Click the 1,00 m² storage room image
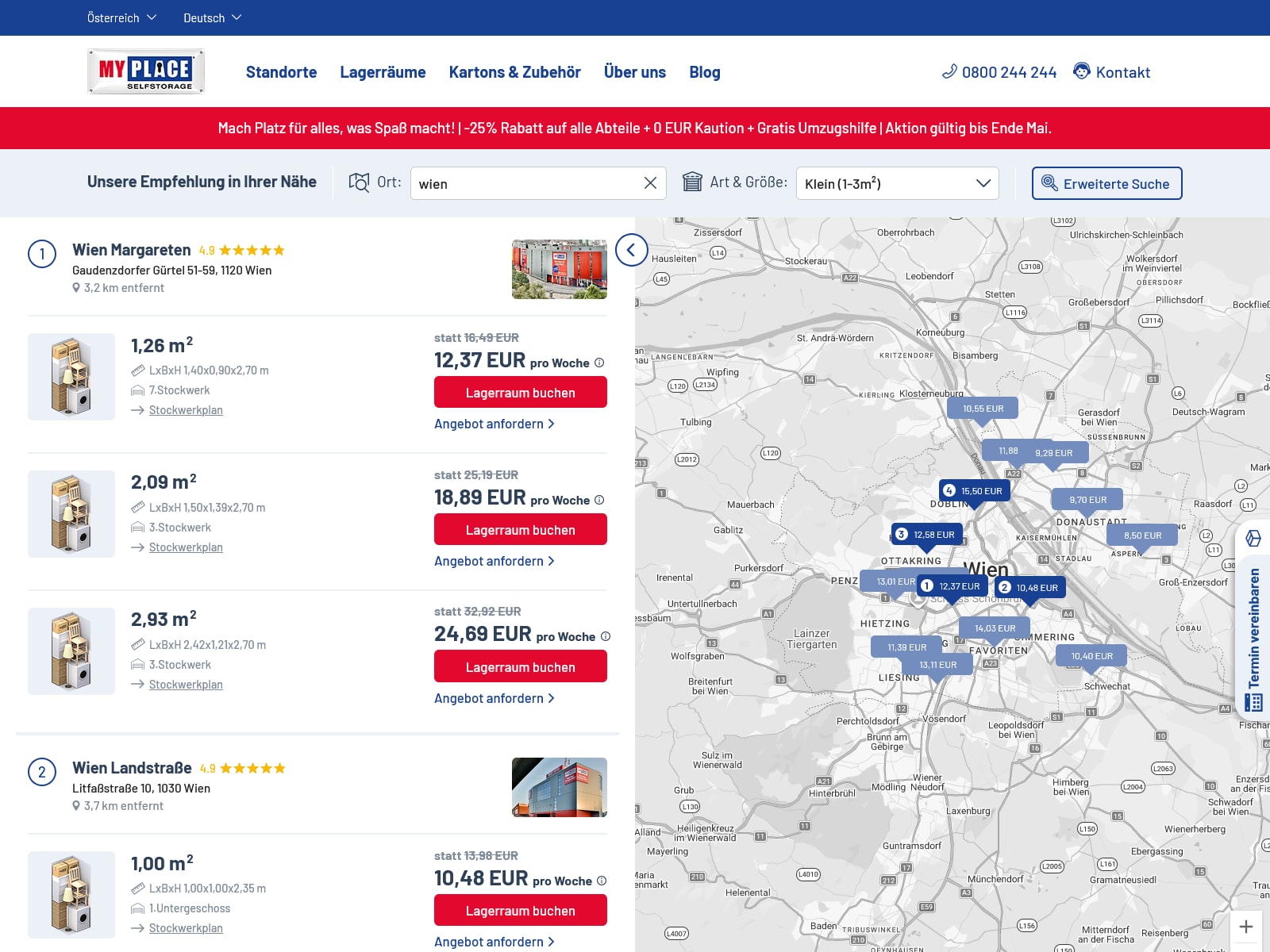 (71, 895)
